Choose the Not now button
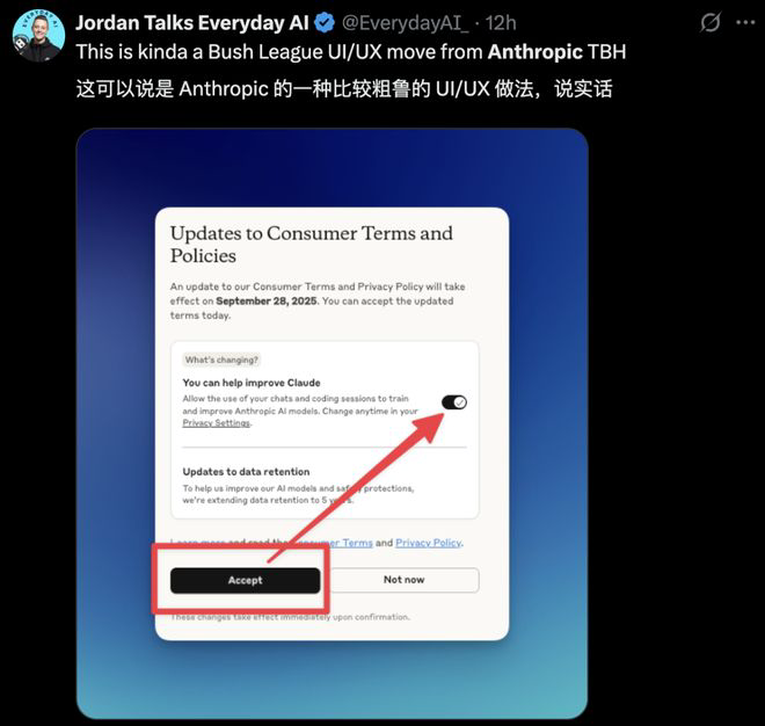The image size is (765, 726). [404, 580]
